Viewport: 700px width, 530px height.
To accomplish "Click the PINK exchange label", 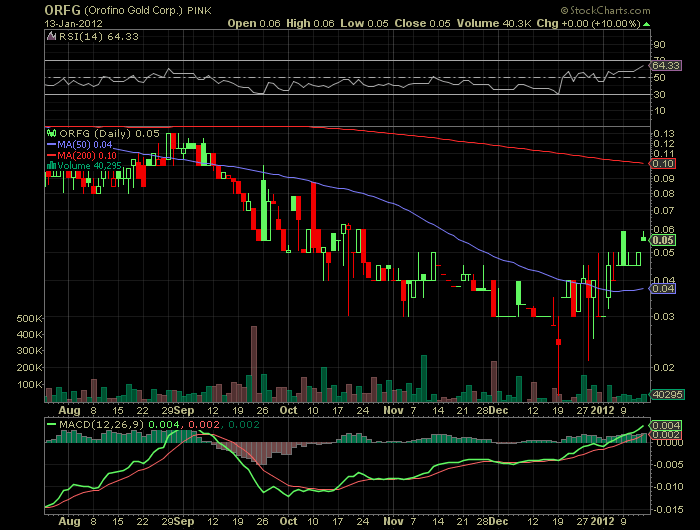I will 199,11.
